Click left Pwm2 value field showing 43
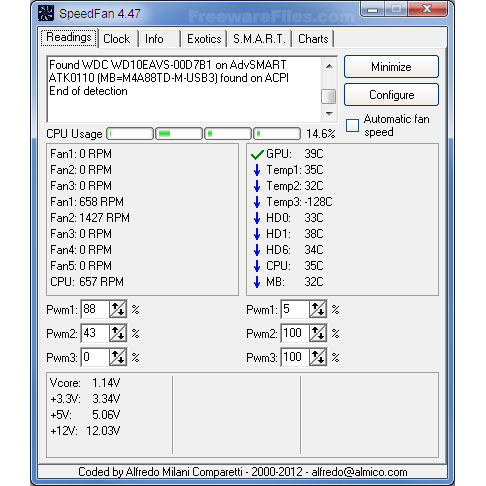The width and height of the screenshot is (486, 486). click(95, 334)
